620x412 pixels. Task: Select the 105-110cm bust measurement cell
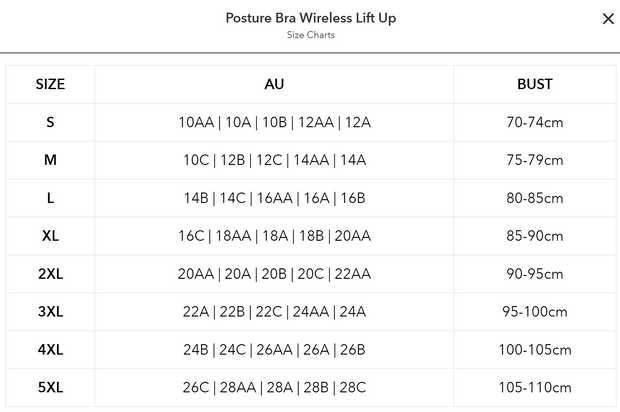point(535,388)
